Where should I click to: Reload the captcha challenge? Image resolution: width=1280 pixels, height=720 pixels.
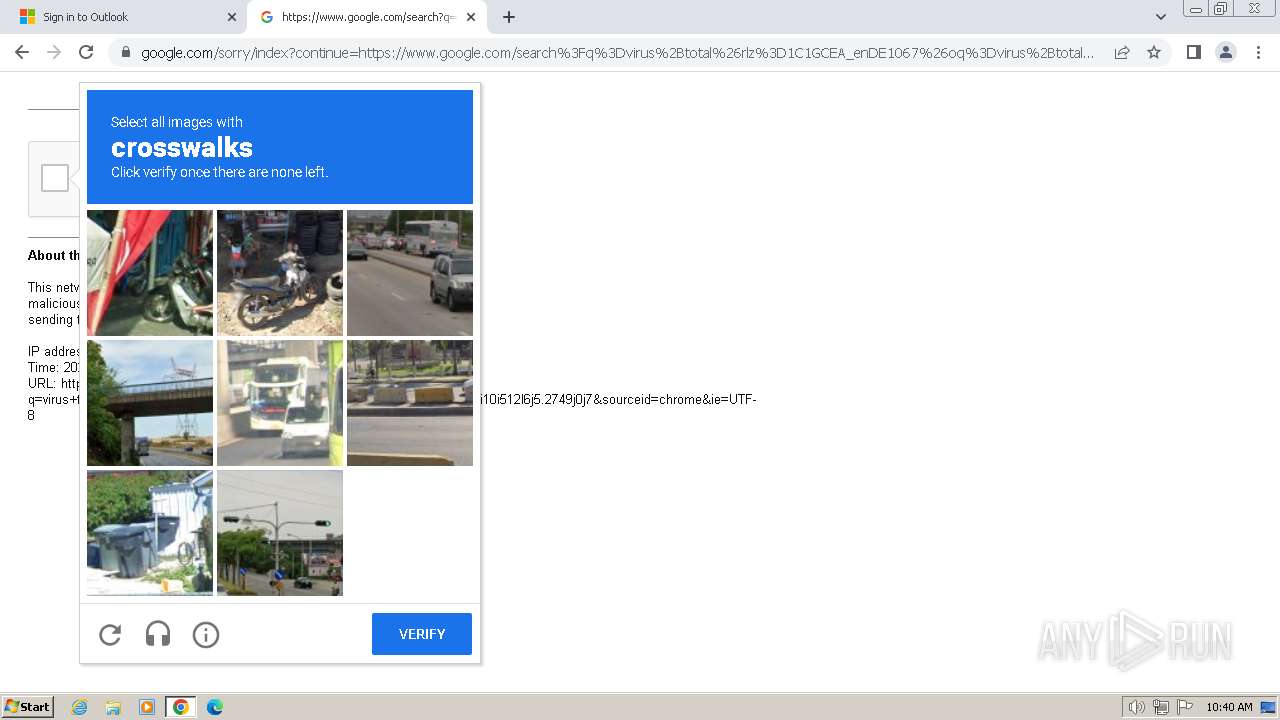110,634
